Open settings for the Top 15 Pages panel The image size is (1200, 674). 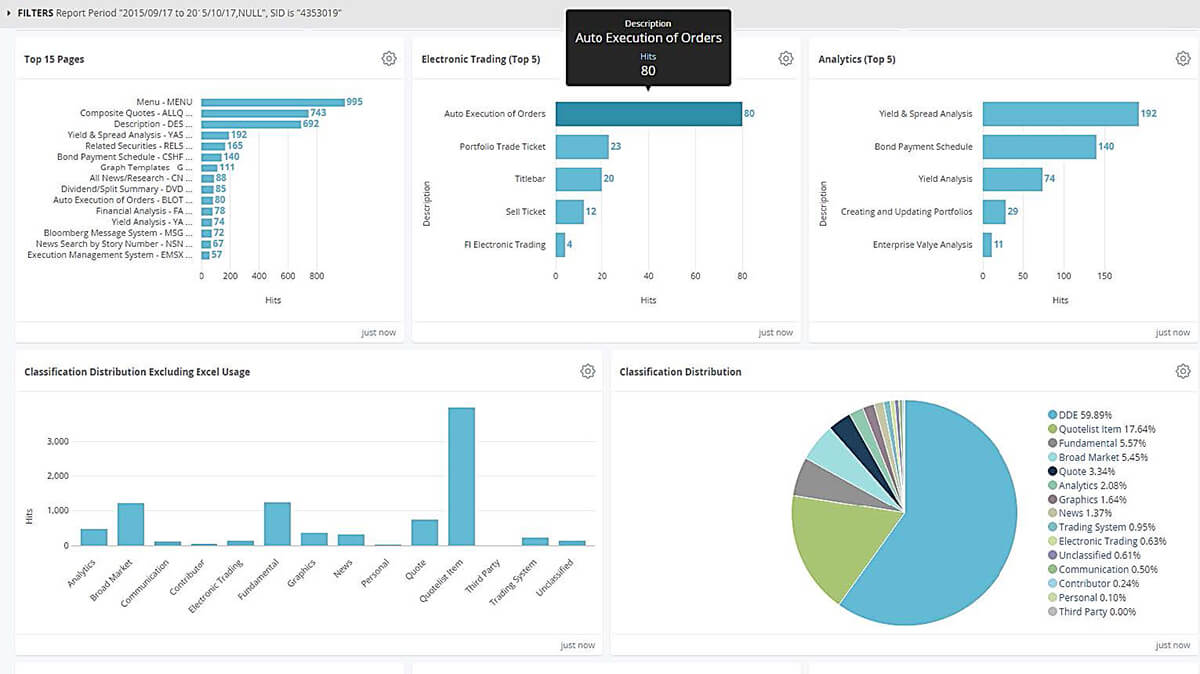click(389, 58)
